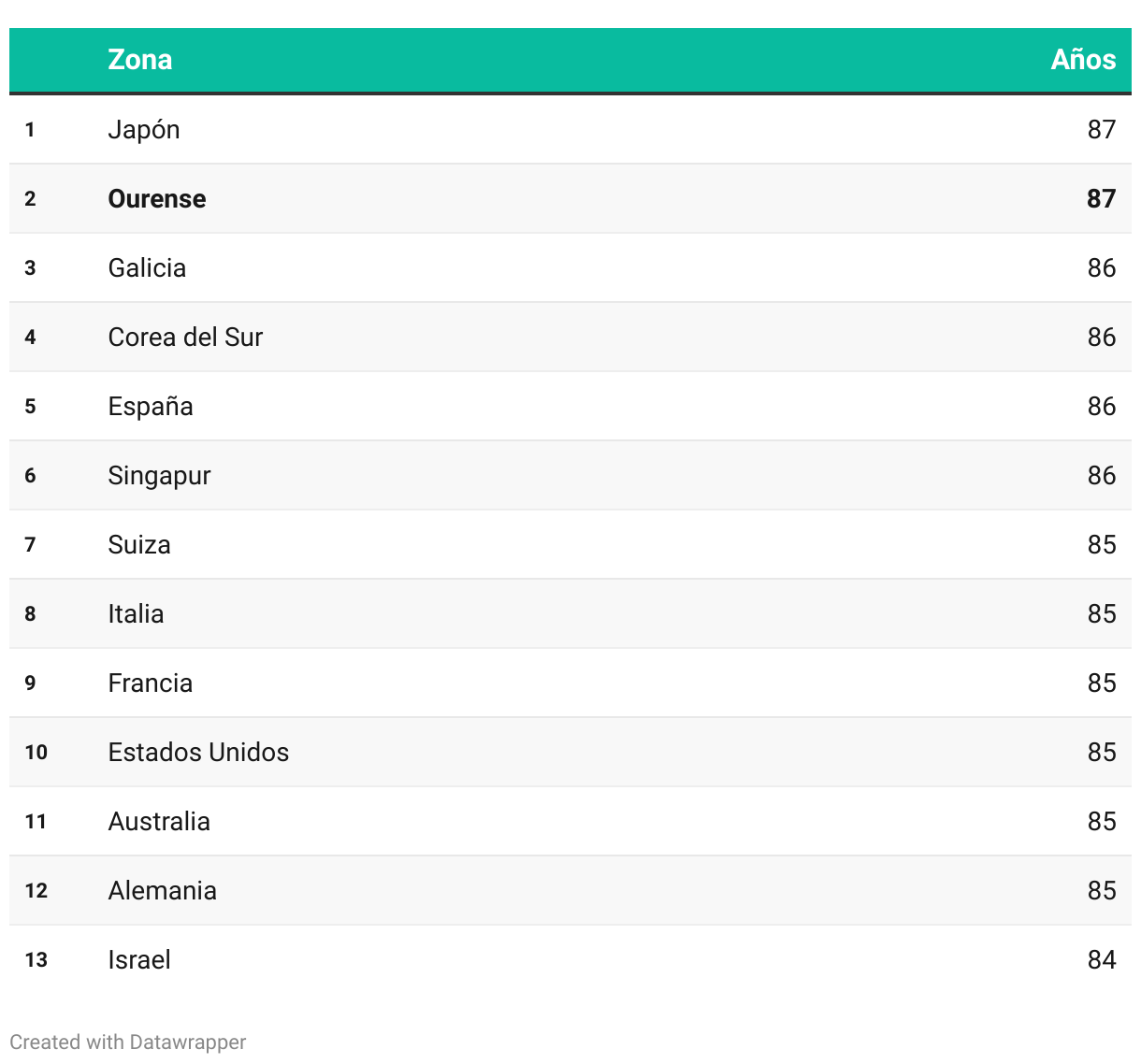The image size is (1141, 1064).
Task: Click Israel's value of 84 years
Action: tap(1101, 959)
